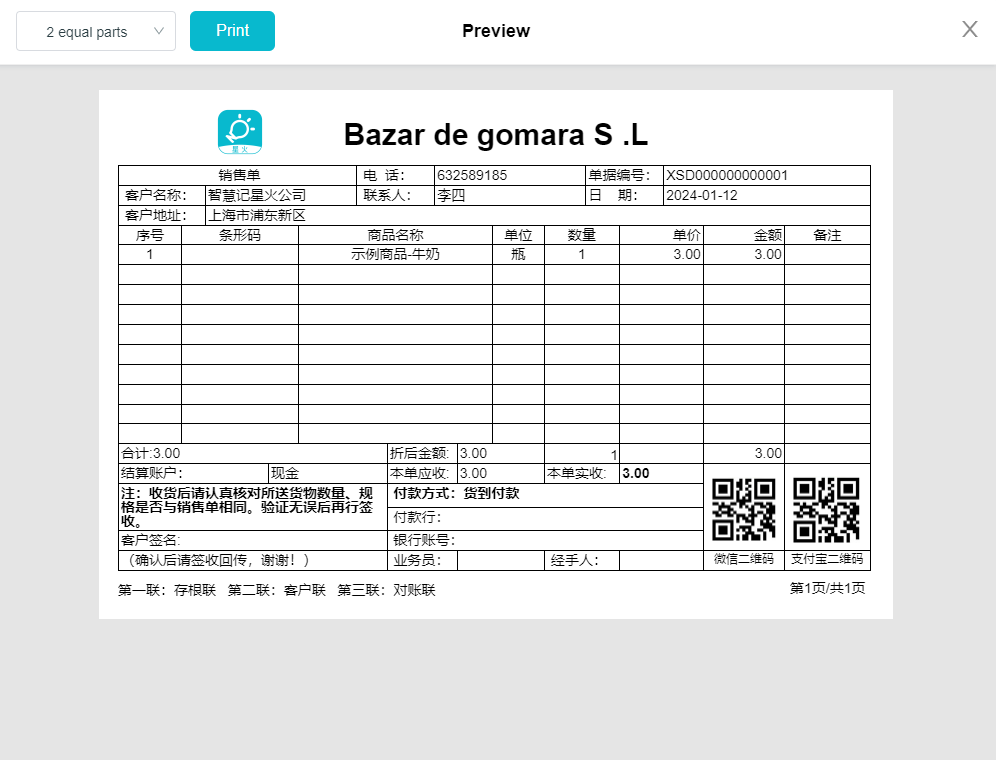This screenshot has width=996, height=760.
Task: Click the 付款方式：货到付款 text
Action: (457, 494)
